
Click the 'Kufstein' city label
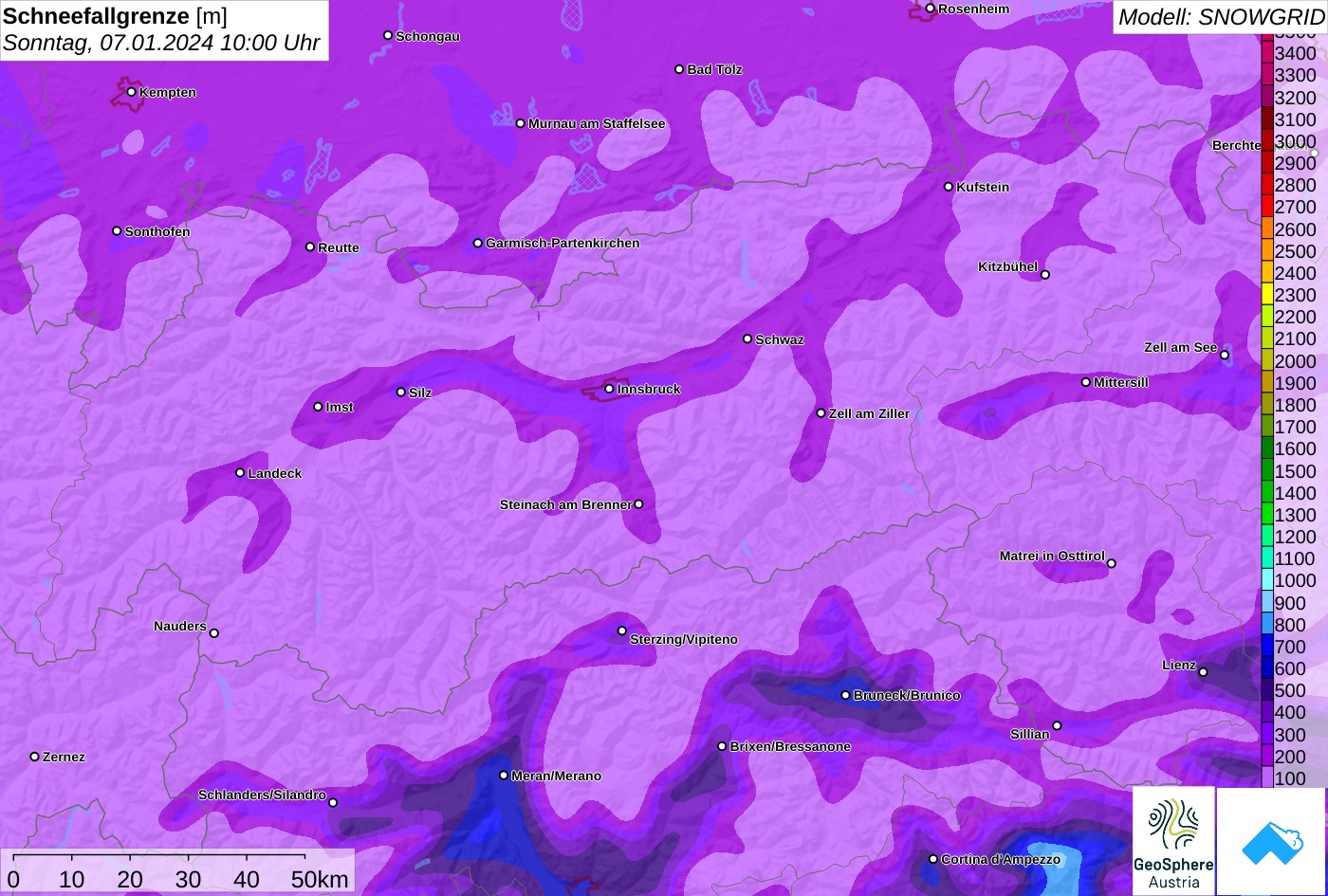pyautogui.click(x=983, y=187)
